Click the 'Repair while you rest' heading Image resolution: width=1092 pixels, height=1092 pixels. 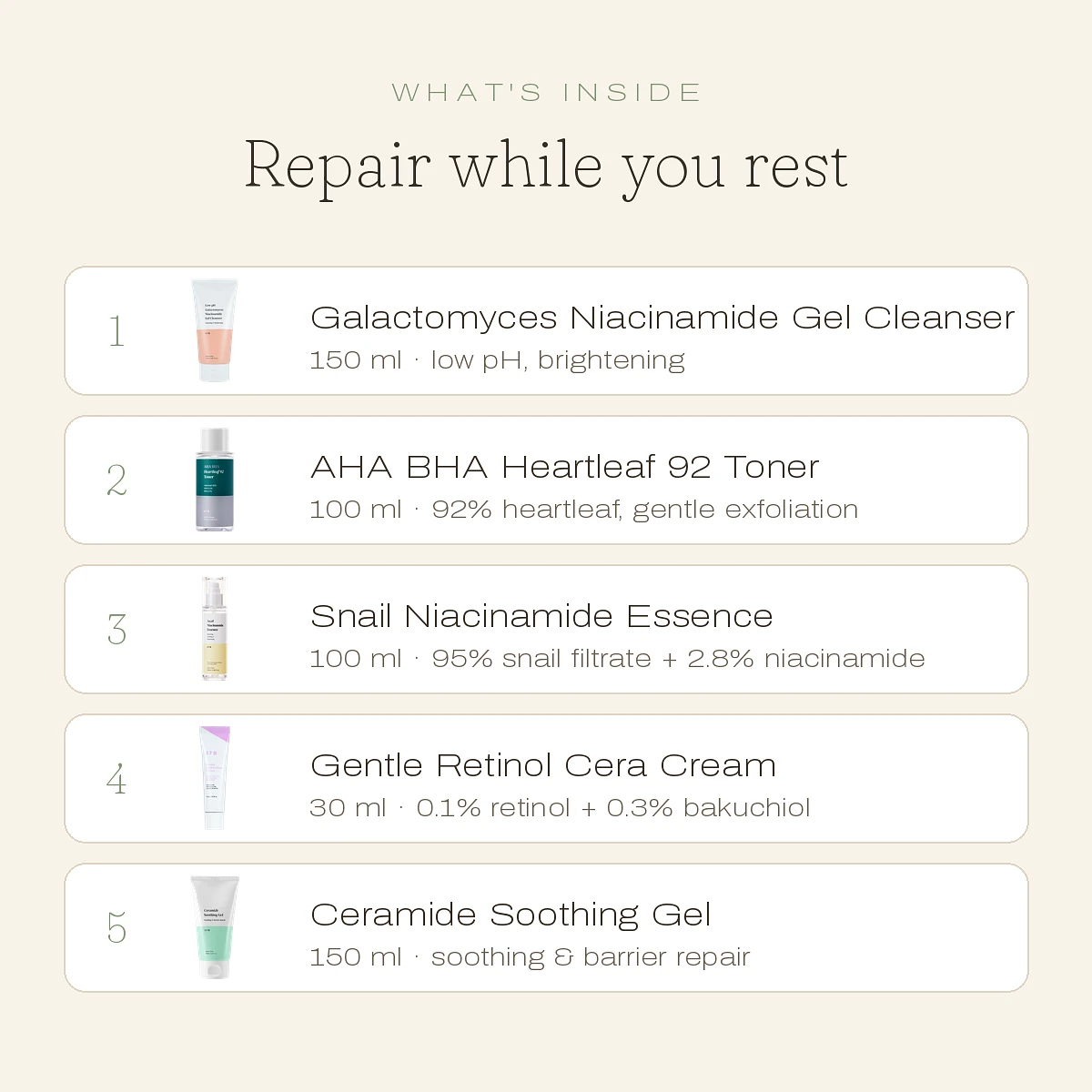(x=546, y=167)
